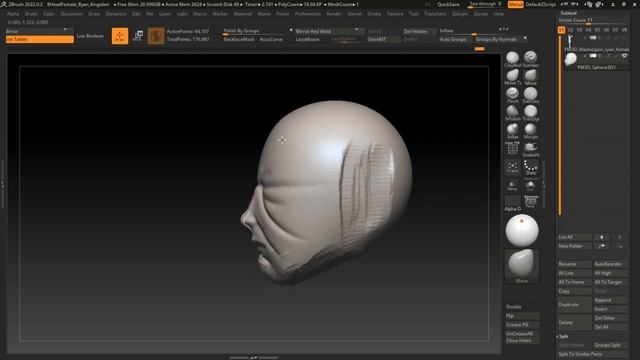The image size is (640, 360).
Task: Select the ClayBuildup brush
Action: point(512,58)
